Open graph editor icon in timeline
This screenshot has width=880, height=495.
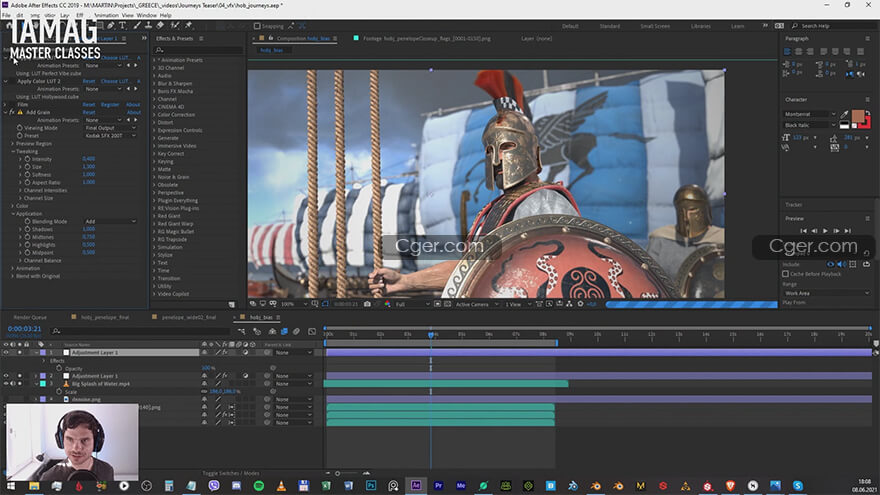pos(312,332)
